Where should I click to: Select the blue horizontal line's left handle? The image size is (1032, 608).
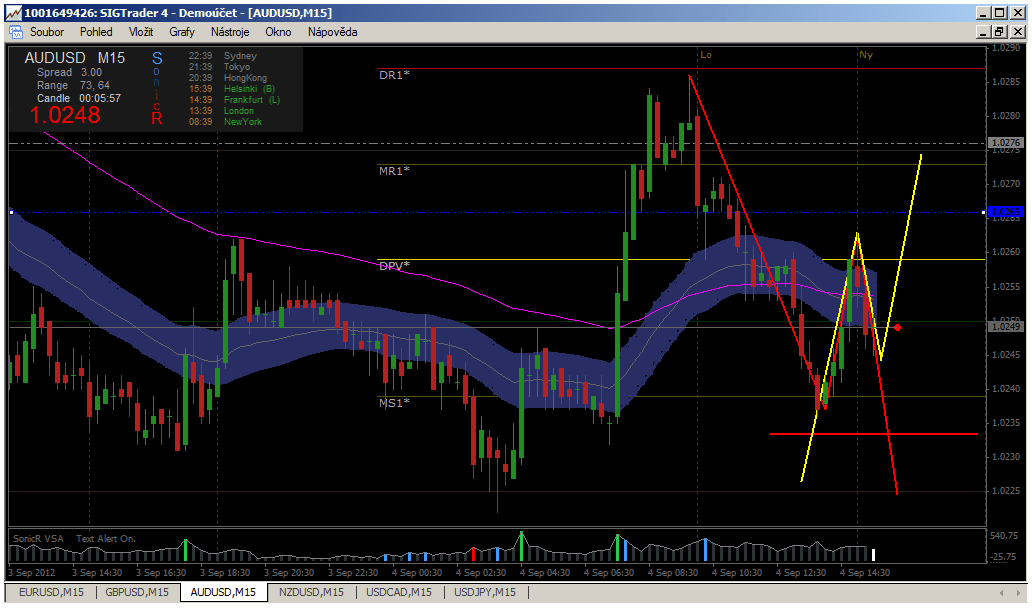[11, 212]
